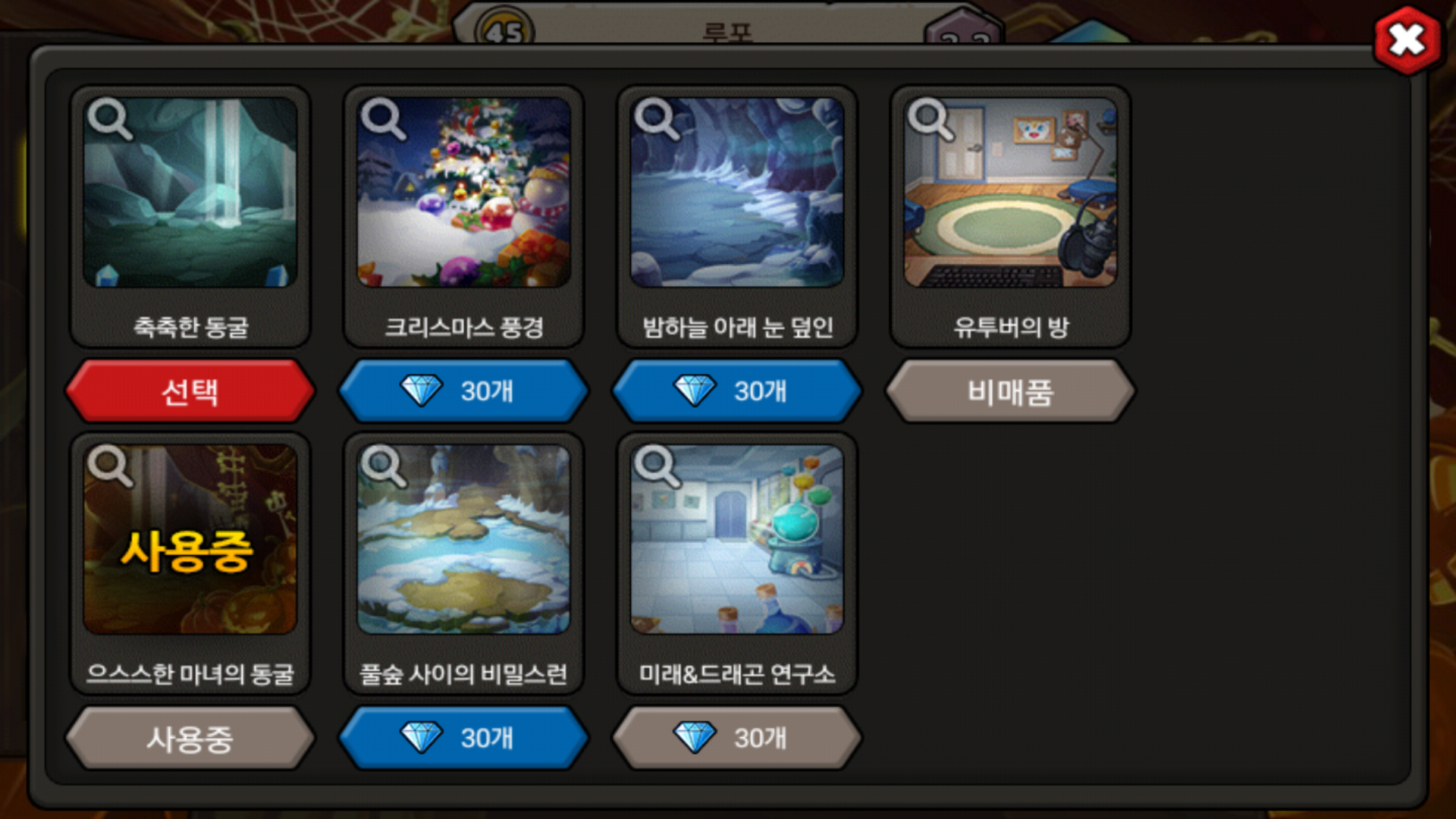This screenshot has height=819, width=1456.
Task: Buy 크리스마스 풍경 for 30 gems
Action: 463,391
